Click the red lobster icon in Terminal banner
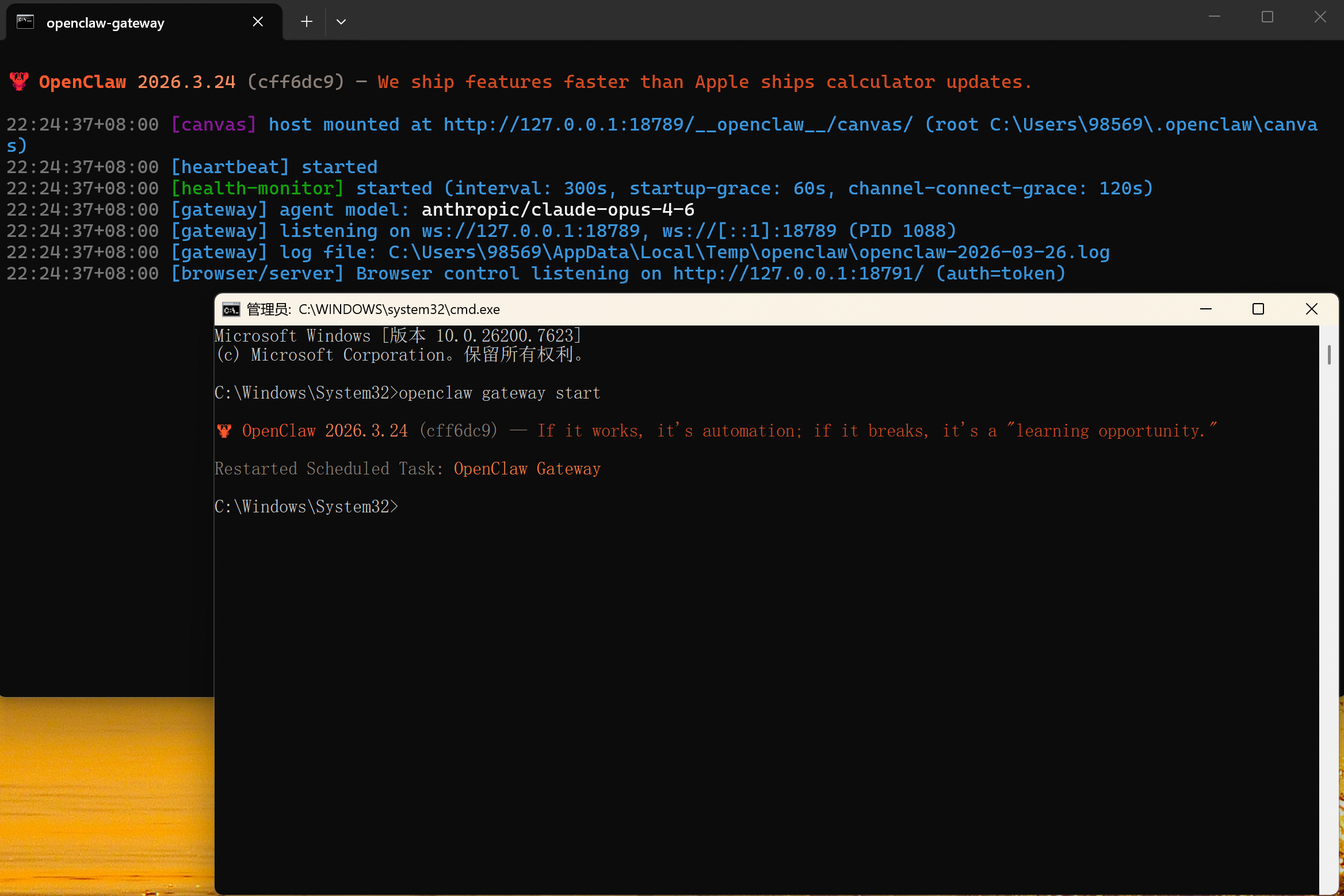Screen dimensions: 1344x896 (19, 82)
